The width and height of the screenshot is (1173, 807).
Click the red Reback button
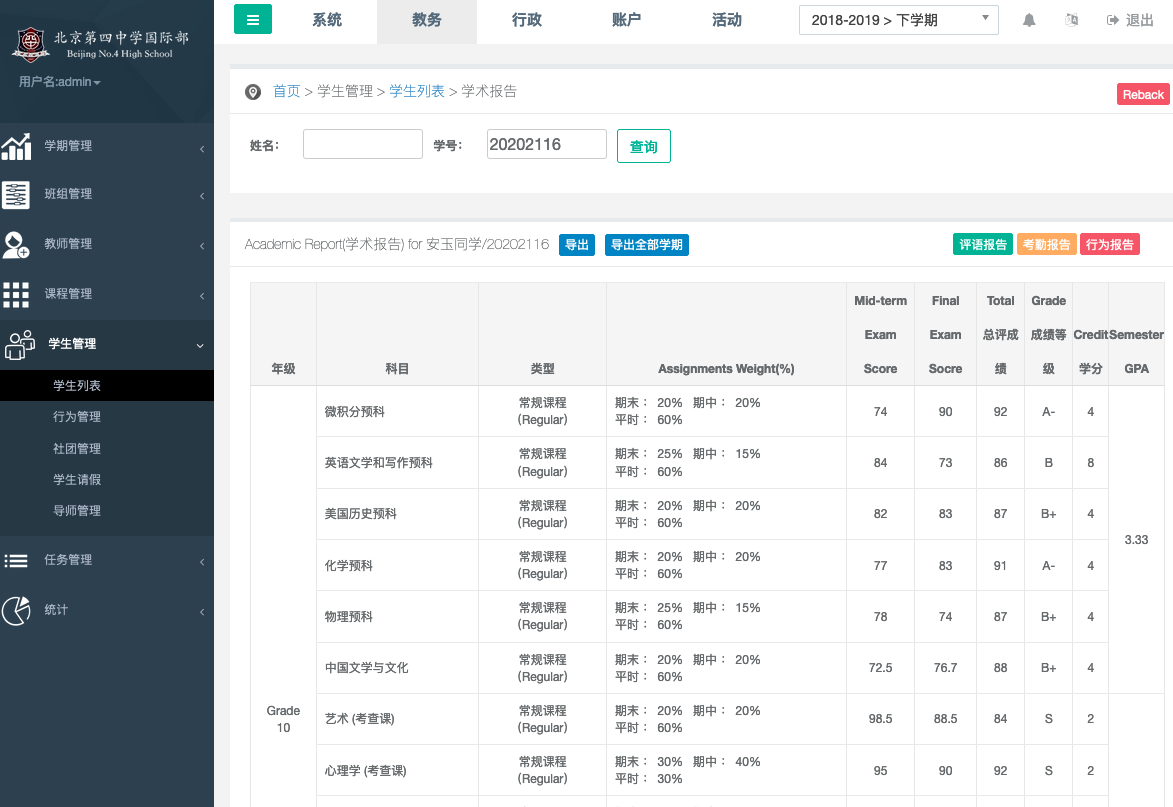point(1143,94)
